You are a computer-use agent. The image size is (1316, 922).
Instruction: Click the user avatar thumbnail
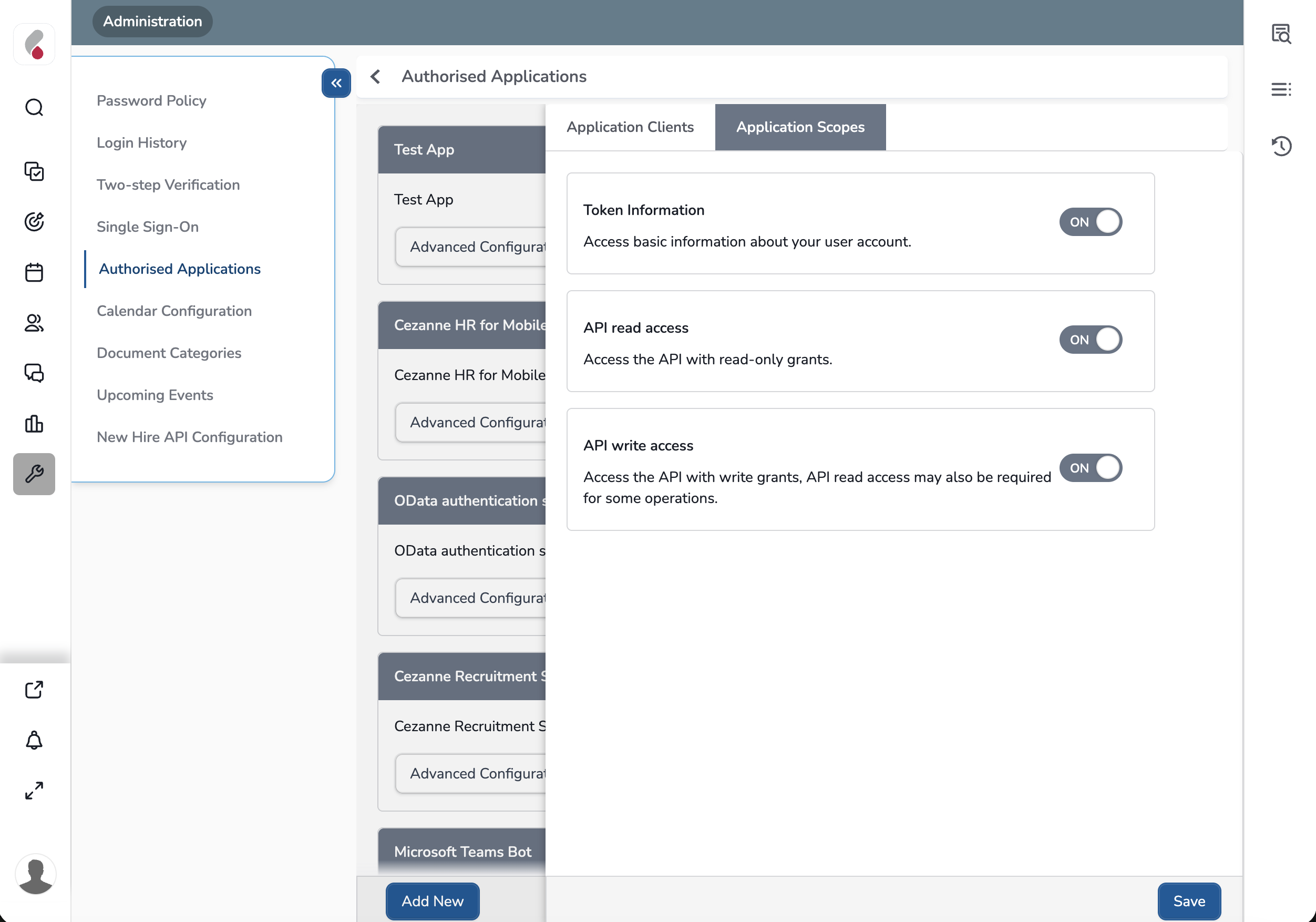[x=36, y=874]
